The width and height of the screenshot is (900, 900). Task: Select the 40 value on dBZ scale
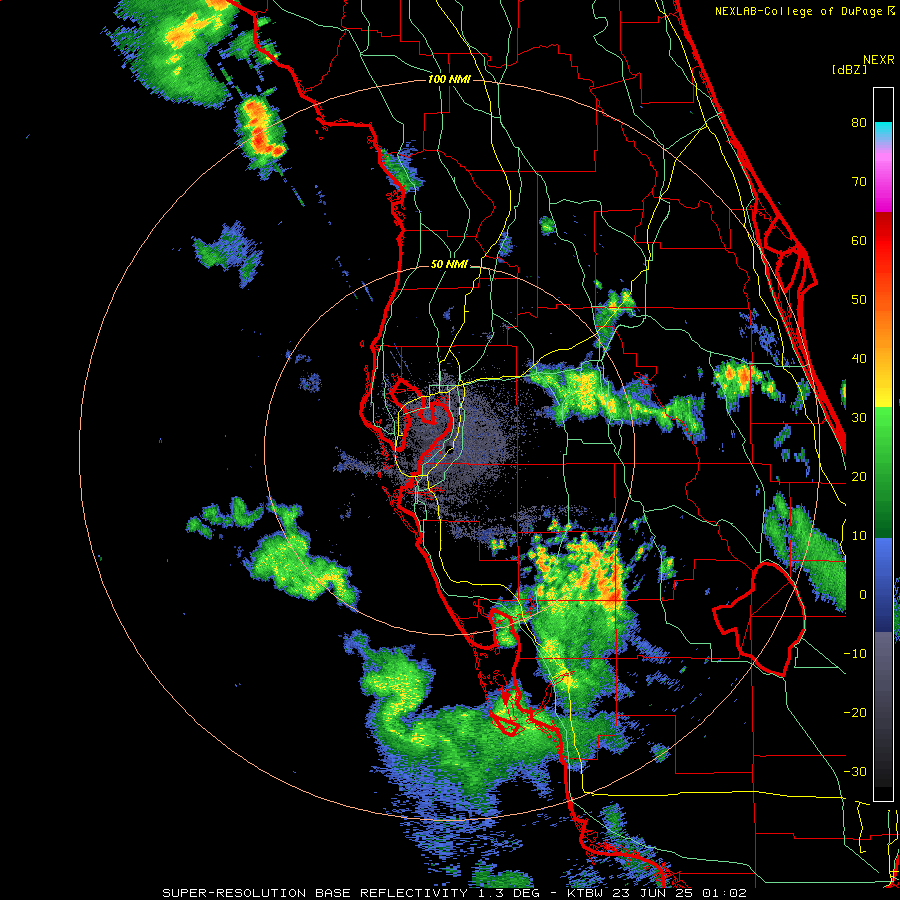click(859, 359)
